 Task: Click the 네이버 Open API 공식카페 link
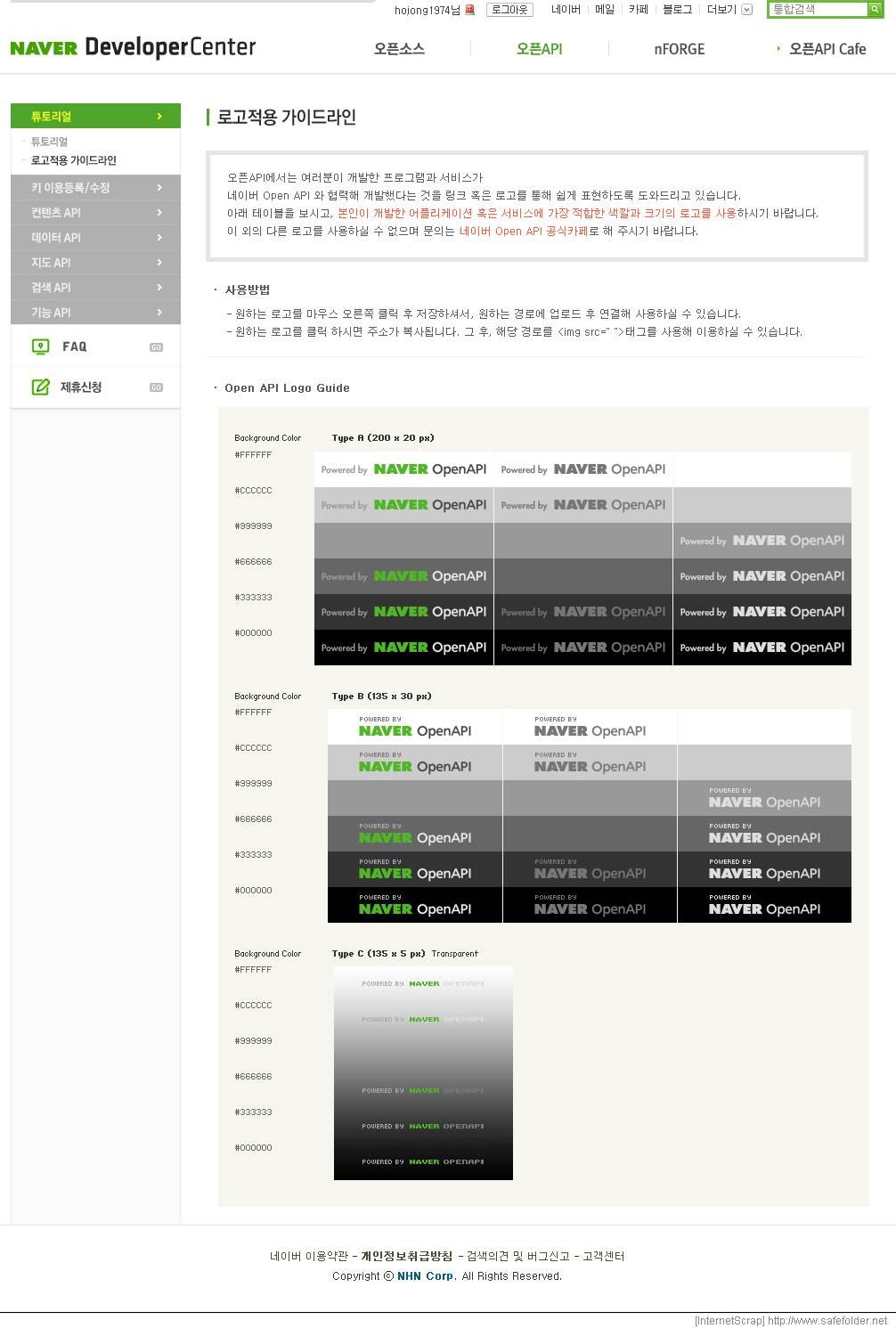(x=524, y=231)
